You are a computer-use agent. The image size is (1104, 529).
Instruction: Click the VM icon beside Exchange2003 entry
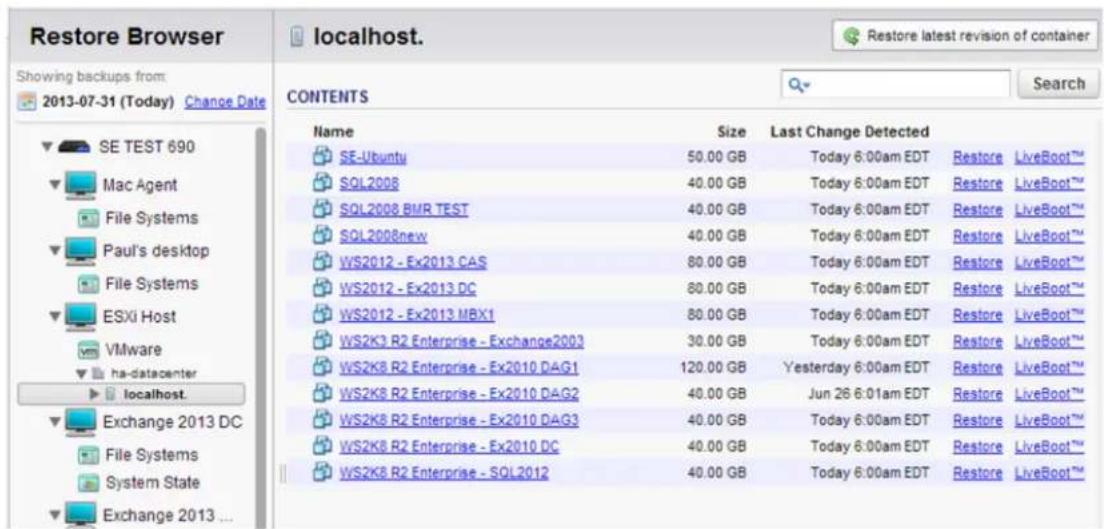click(x=322, y=341)
